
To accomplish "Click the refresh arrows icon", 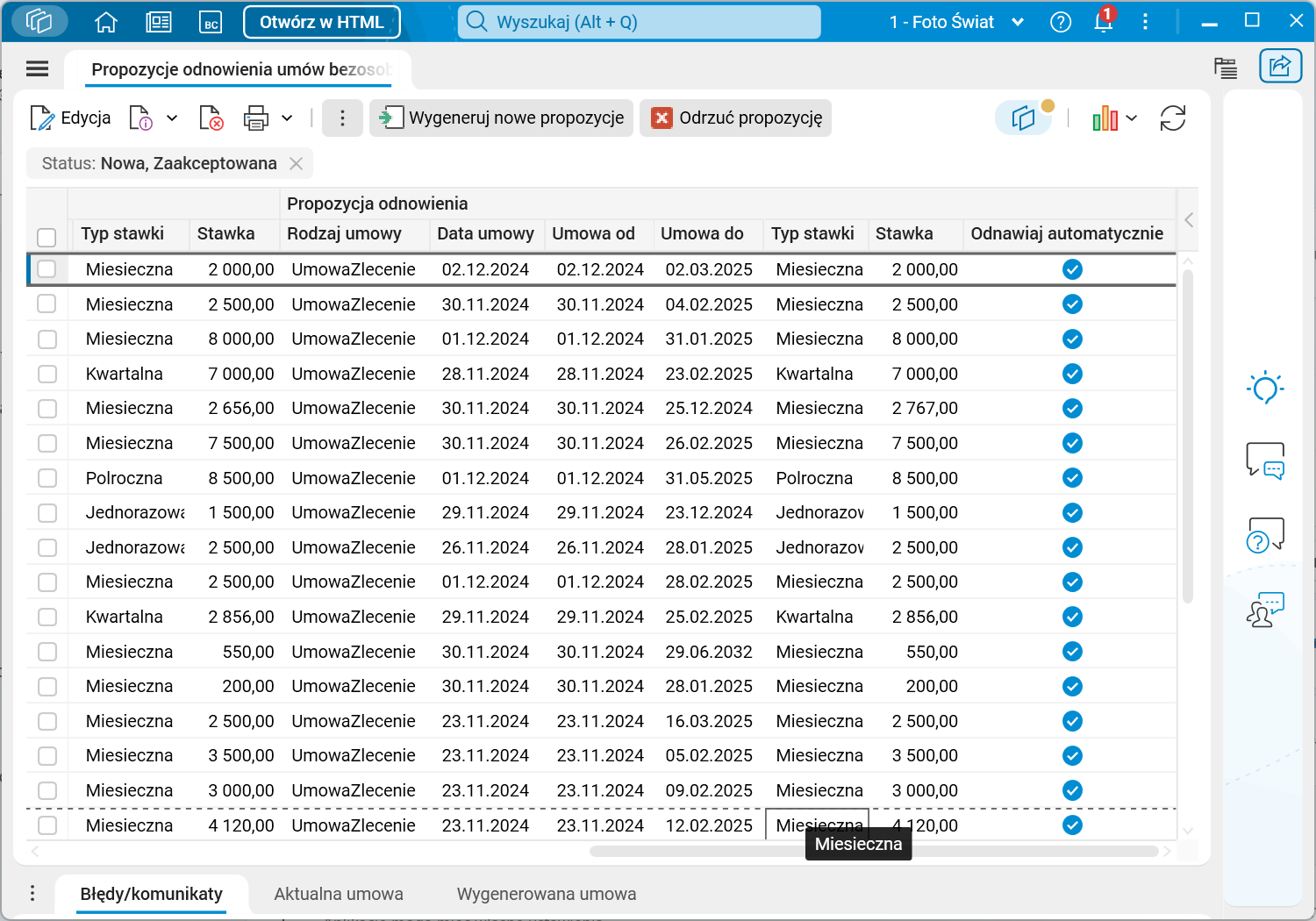I will 1172,118.
